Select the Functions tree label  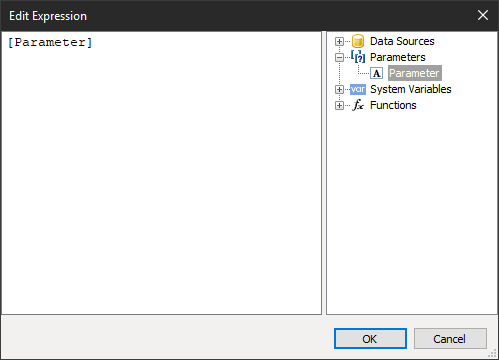393,105
